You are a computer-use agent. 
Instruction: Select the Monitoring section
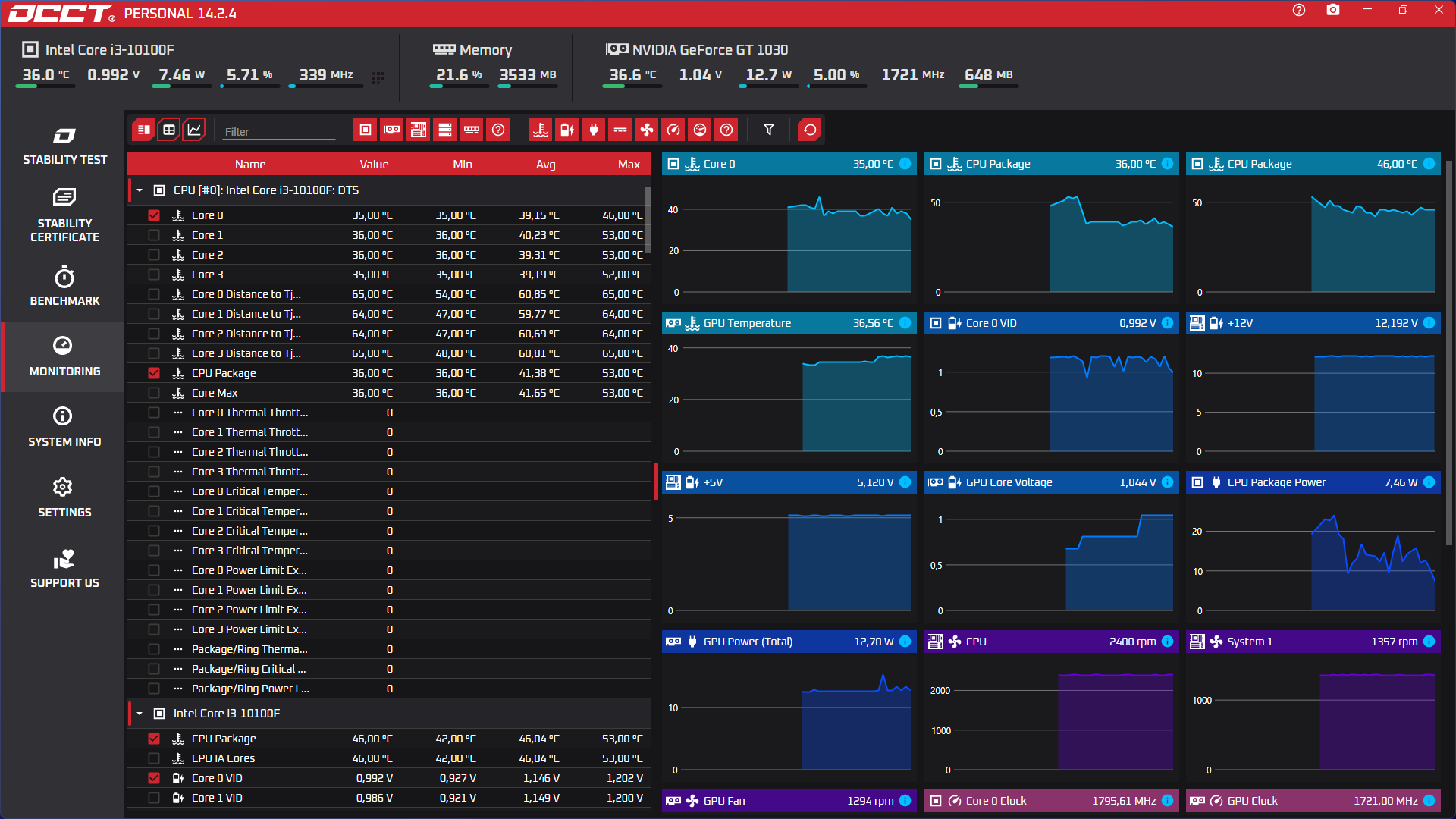[64, 356]
